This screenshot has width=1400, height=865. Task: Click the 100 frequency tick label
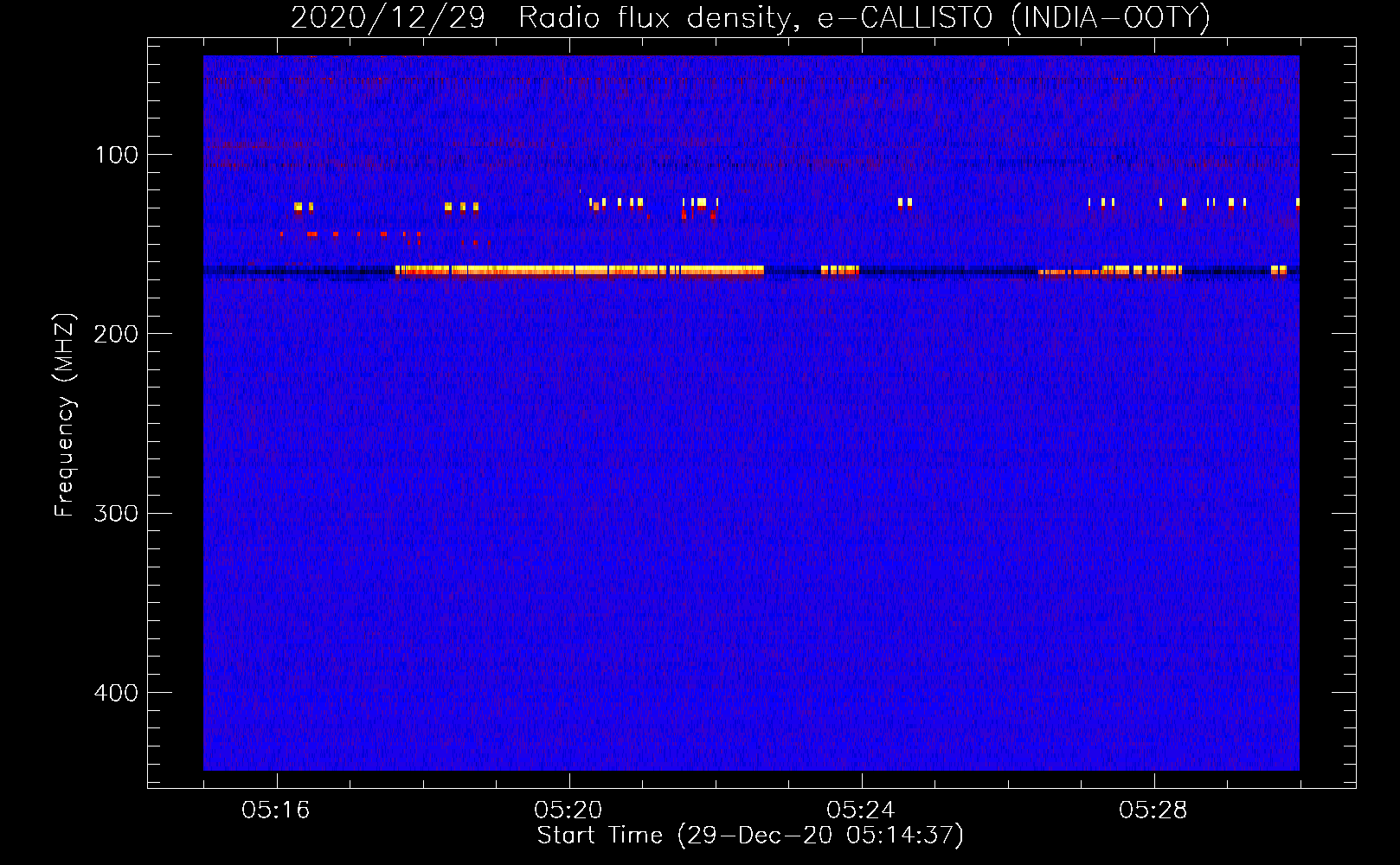tap(117, 155)
